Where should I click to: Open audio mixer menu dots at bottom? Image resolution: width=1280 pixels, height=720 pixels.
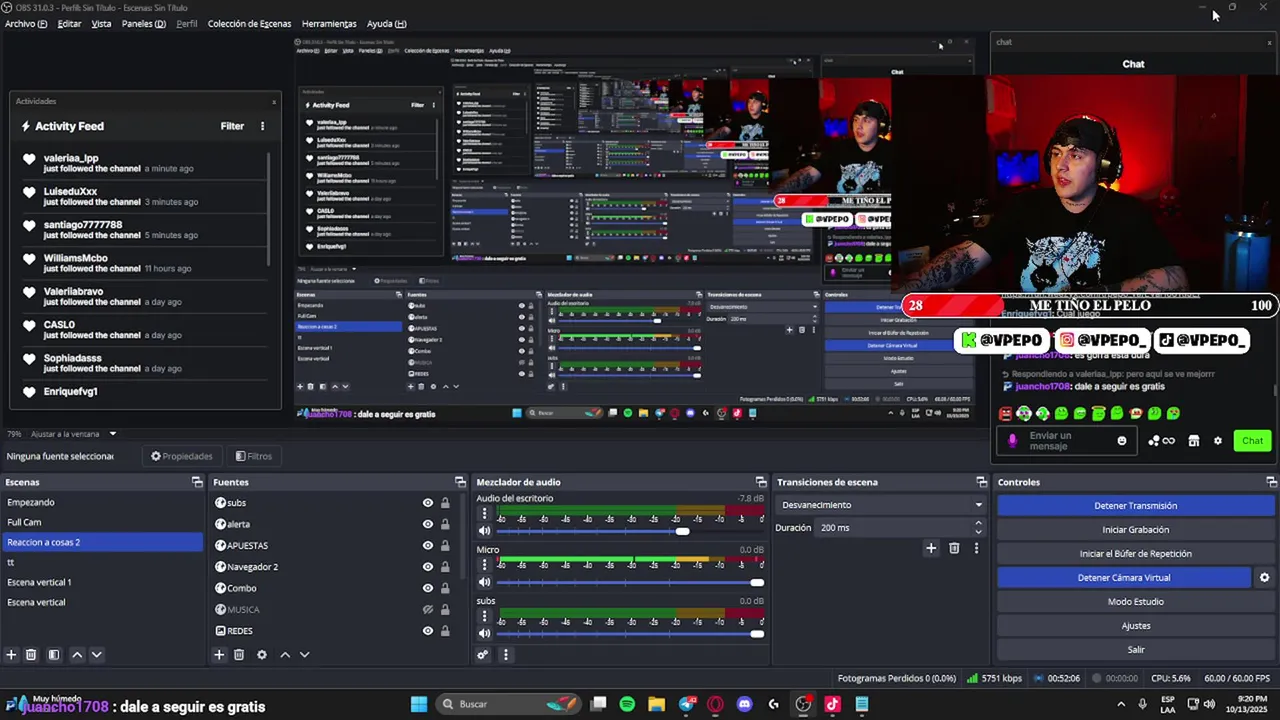tap(505, 655)
